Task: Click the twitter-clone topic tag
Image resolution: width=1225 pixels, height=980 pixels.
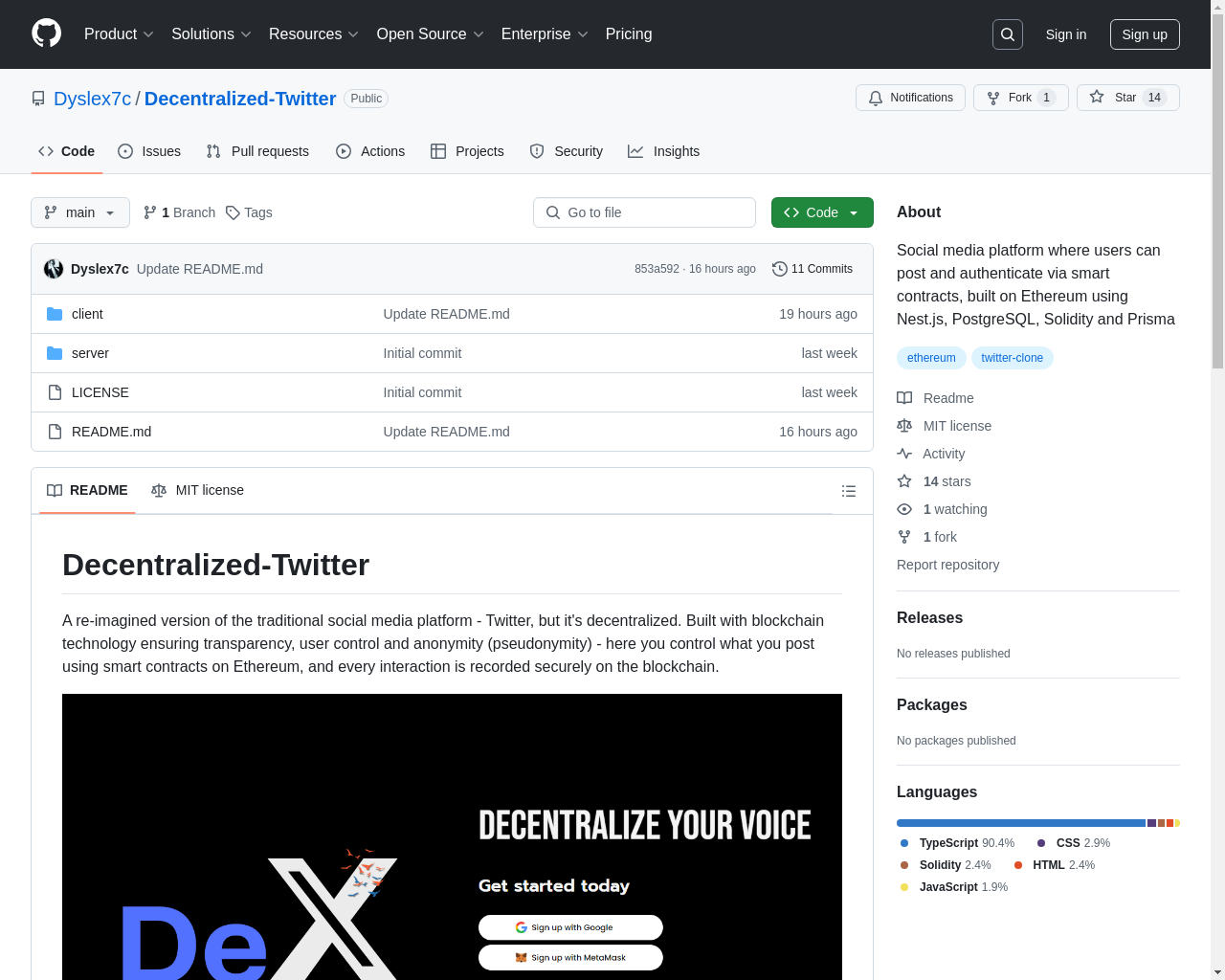Action: click(1012, 358)
